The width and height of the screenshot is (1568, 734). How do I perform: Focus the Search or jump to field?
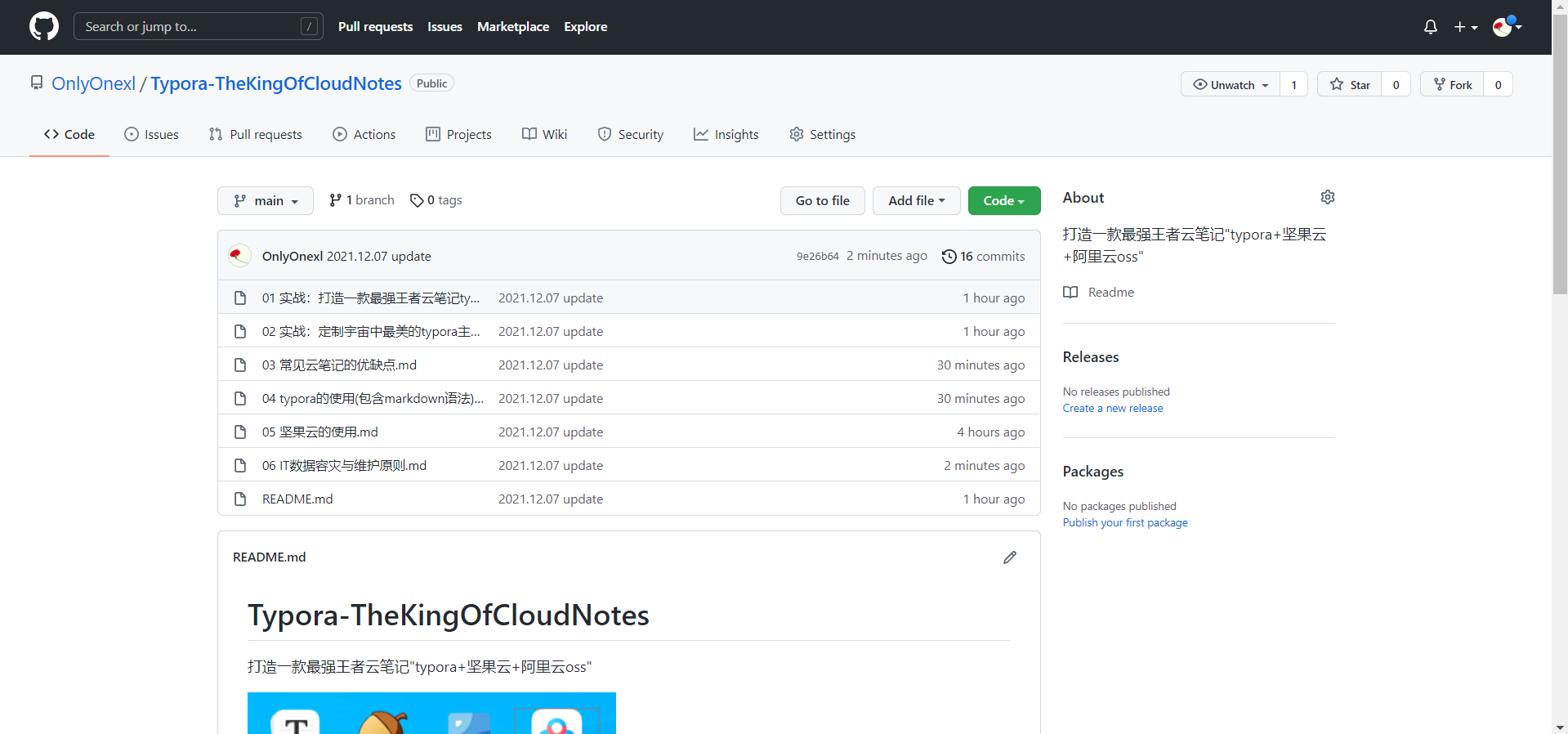199,26
